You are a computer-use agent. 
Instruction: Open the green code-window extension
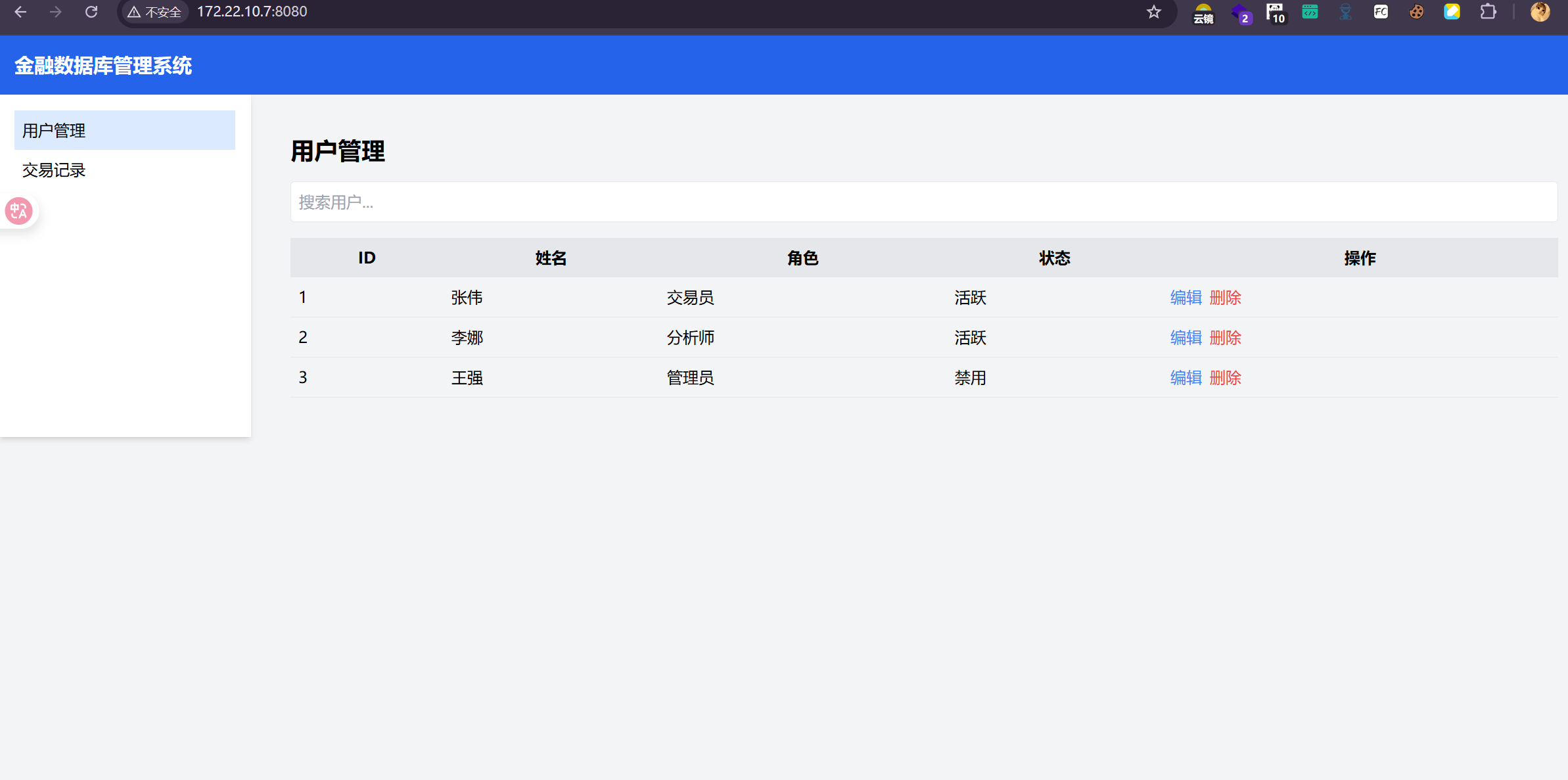[x=1310, y=12]
